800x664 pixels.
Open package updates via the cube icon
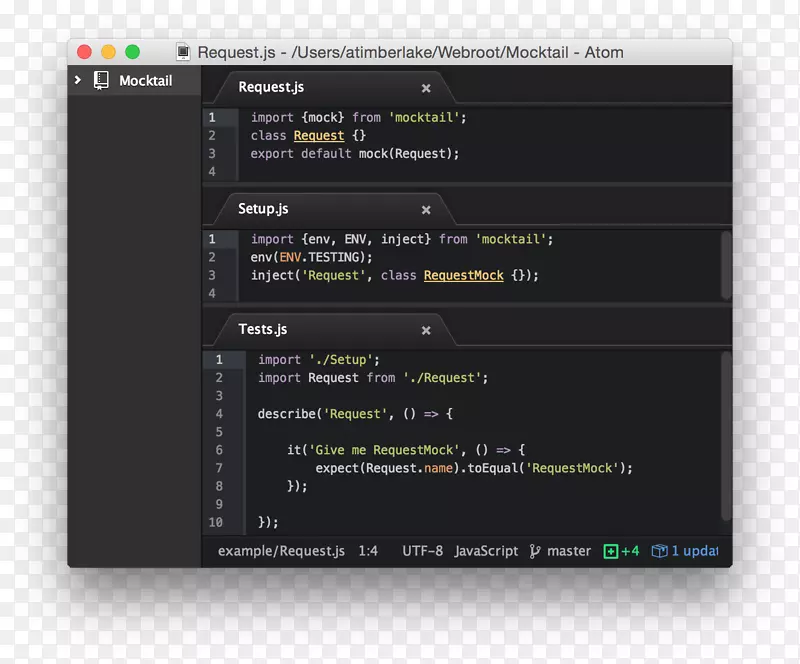(x=660, y=551)
